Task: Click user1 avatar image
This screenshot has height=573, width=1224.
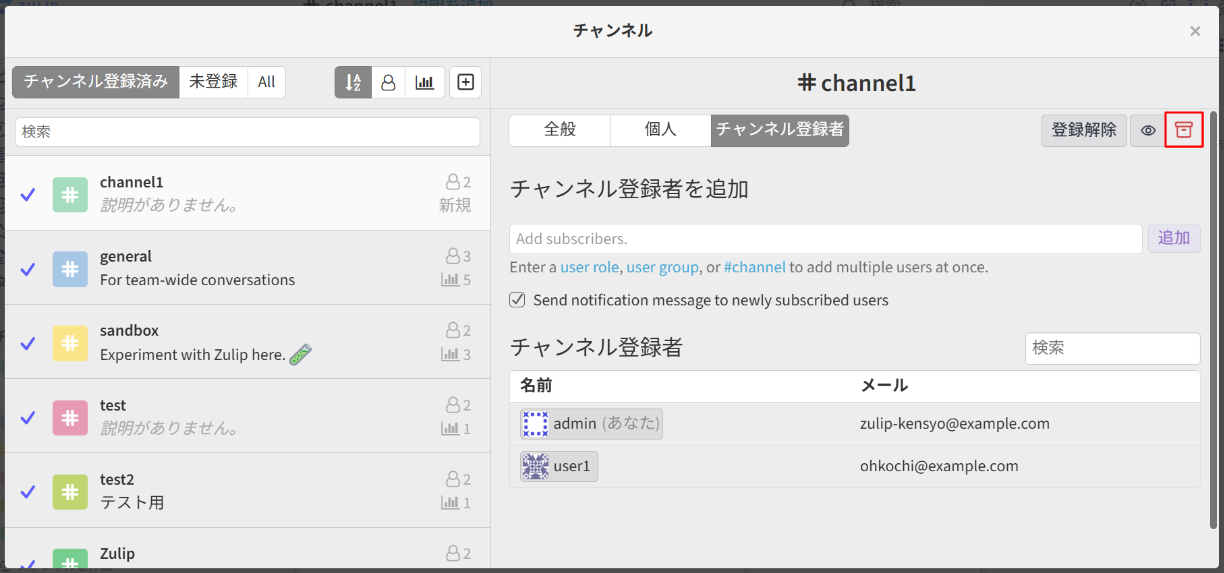Action: click(x=536, y=466)
